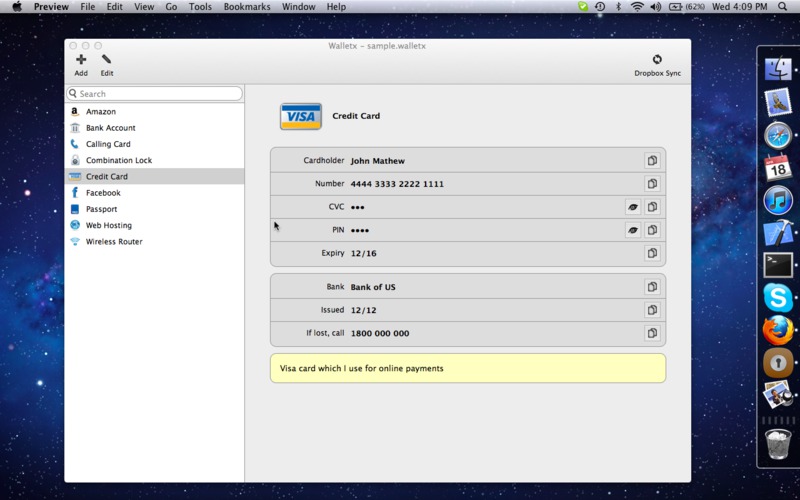800x500 pixels.
Task: Copy the Expiry date value
Action: tap(652, 254)
